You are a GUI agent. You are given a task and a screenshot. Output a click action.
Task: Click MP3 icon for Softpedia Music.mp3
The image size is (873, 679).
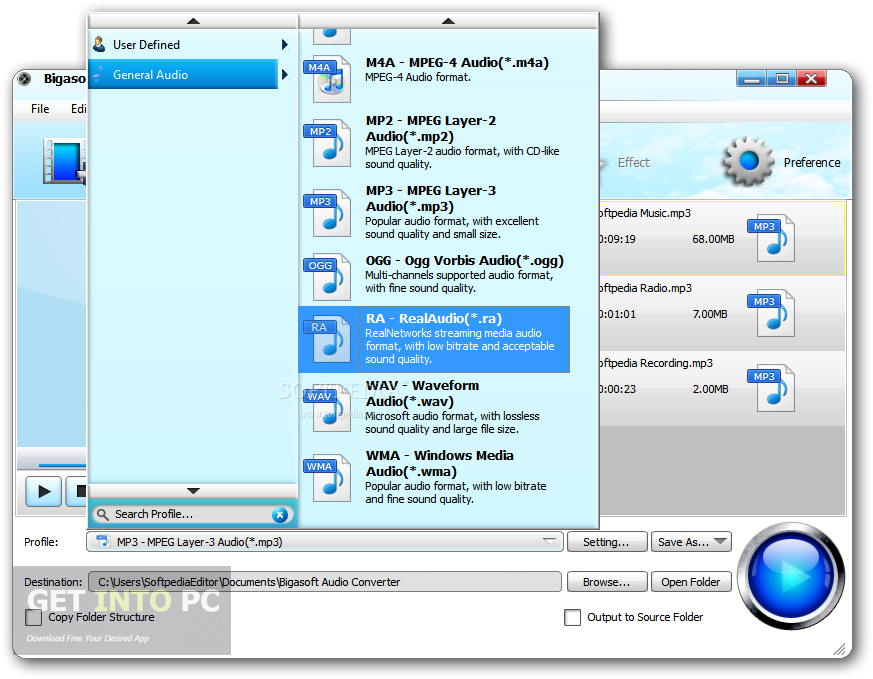(772, 238)
